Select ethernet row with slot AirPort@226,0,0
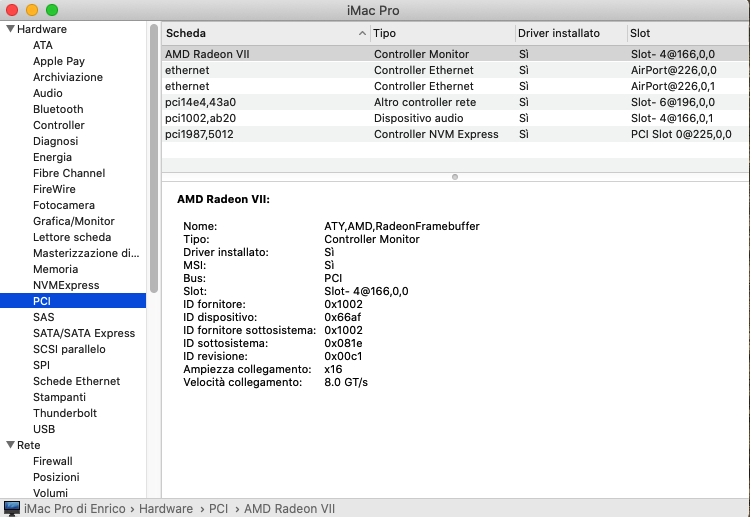Screen dimensions: 750x517 point(455,70)
